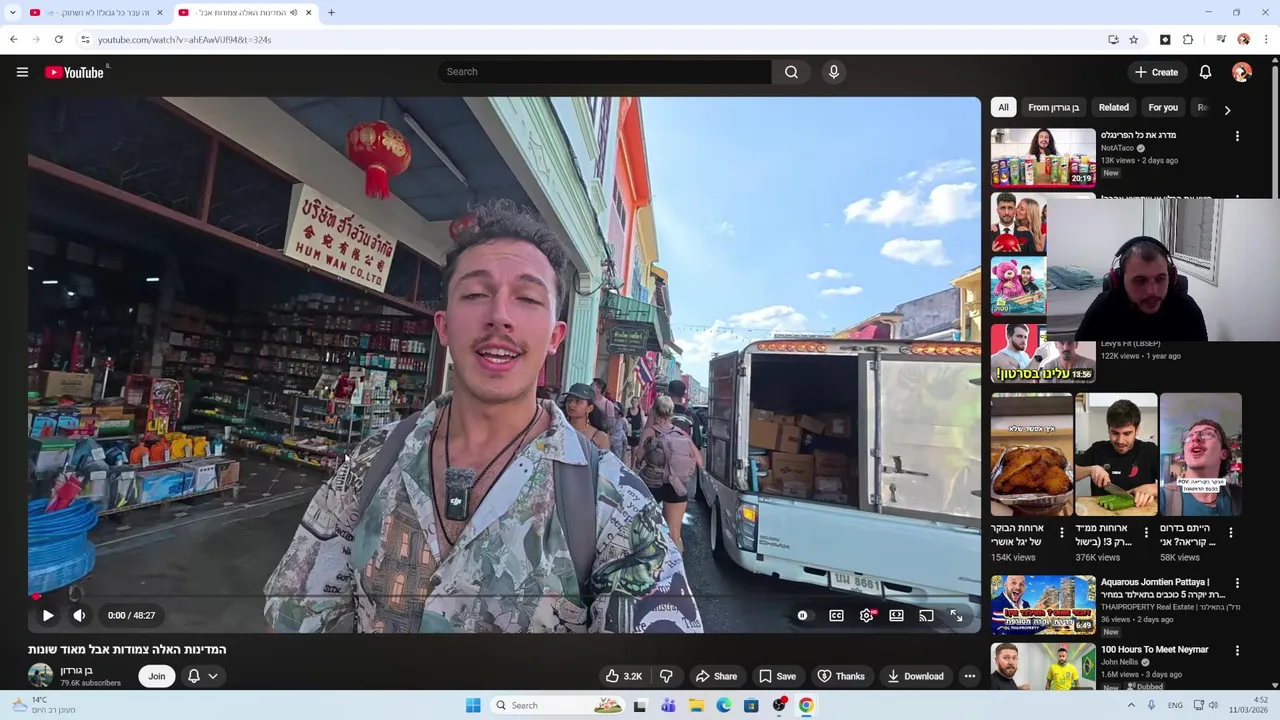Select the For you filter chip

pos(1163,107)
